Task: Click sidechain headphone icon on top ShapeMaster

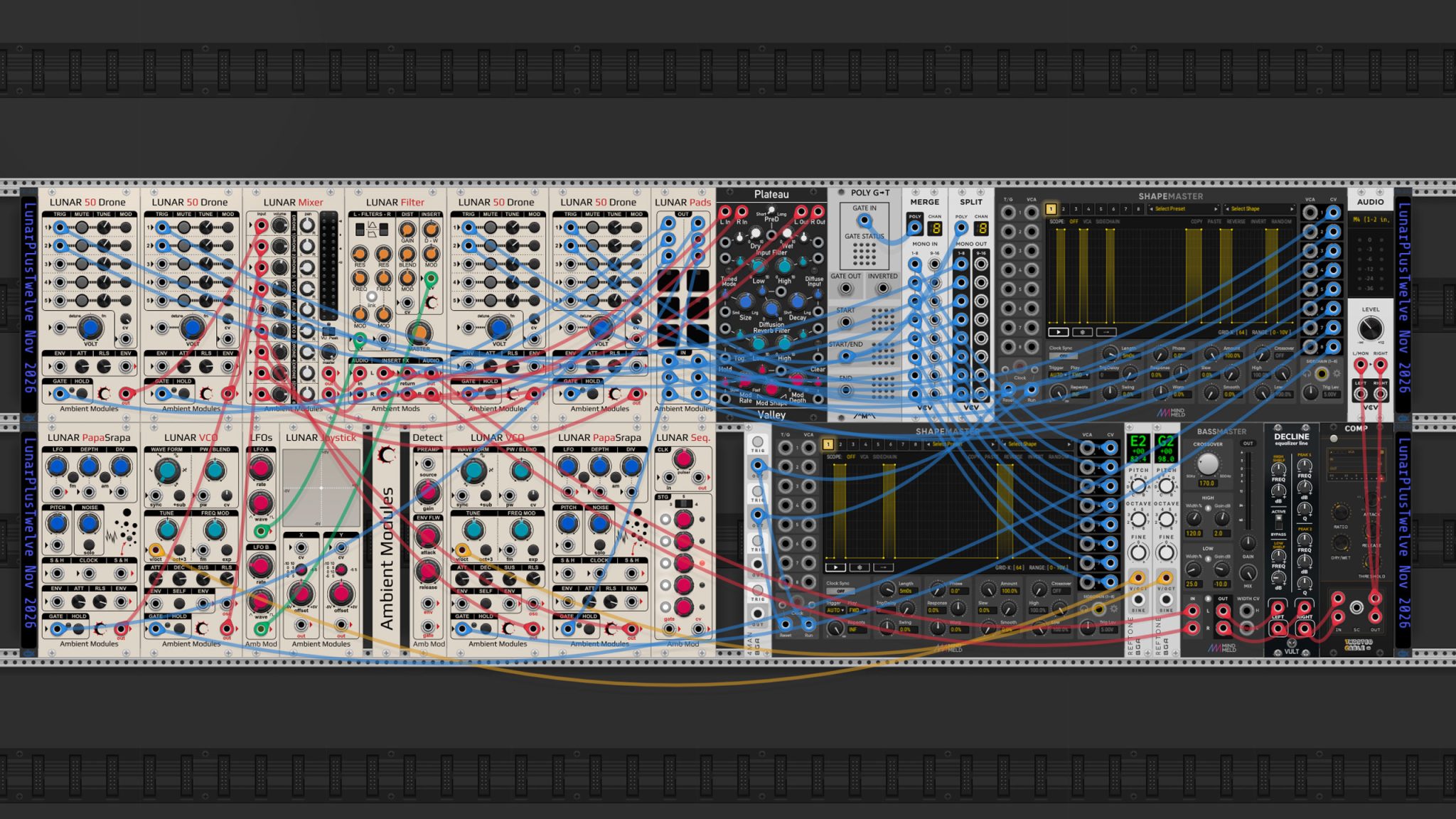Action: [x=1307, y=373]
